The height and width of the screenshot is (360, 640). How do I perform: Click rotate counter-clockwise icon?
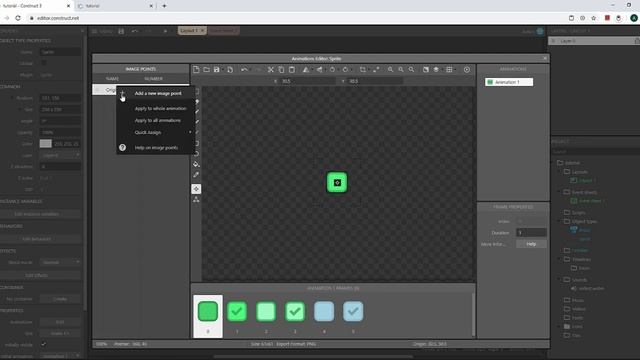[x=332, y=70]
